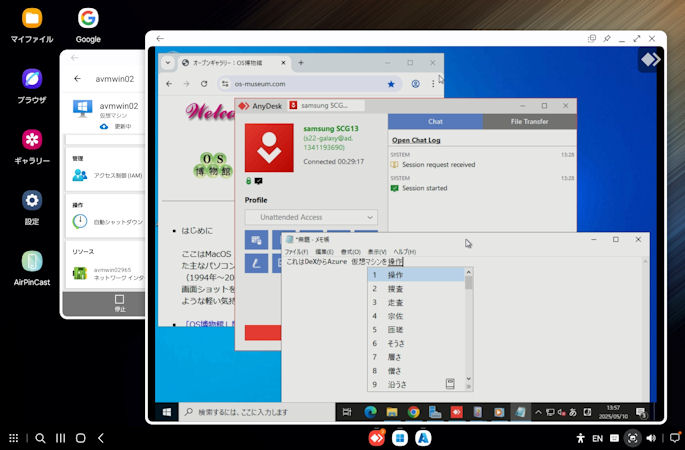
Task: Switch to Chrome on remote taskbar
Action: [413, 412]
